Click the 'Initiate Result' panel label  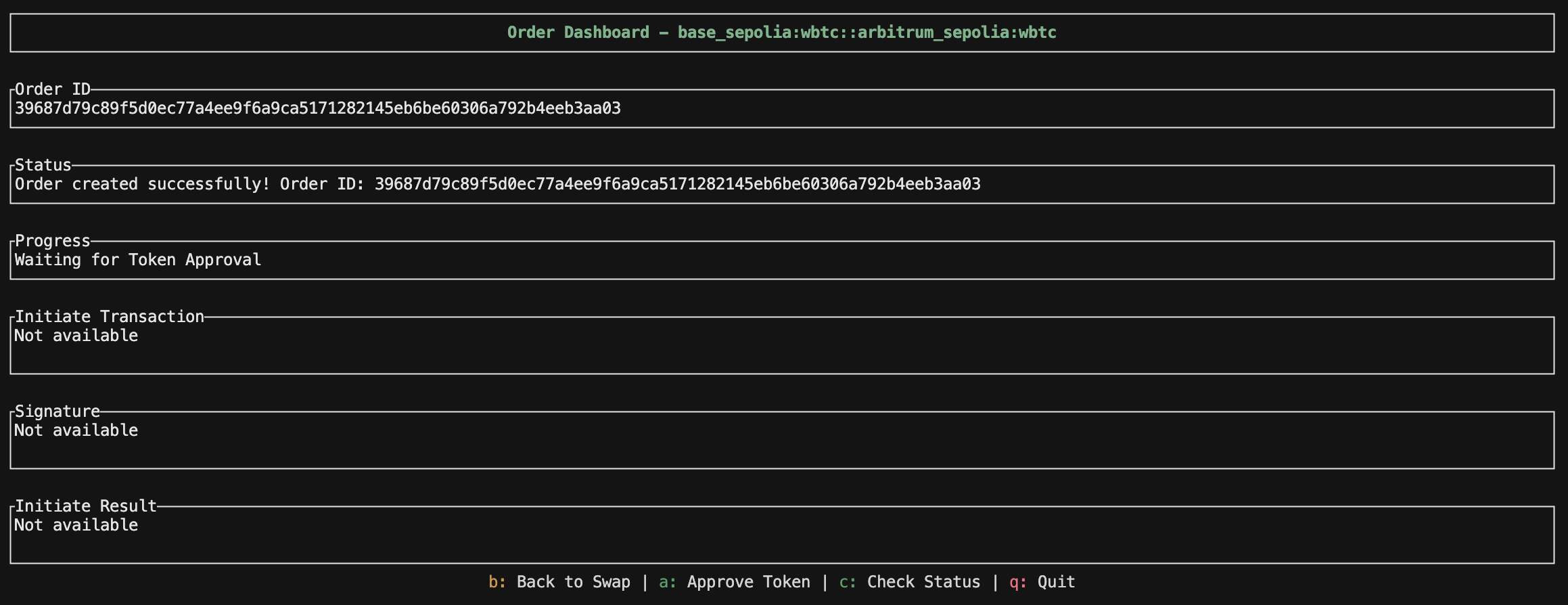point(86,506)
